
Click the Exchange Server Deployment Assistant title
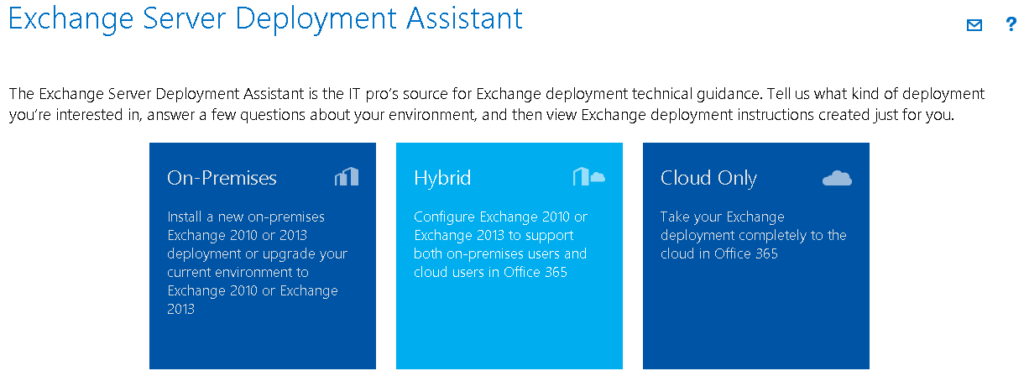(266, 19)
